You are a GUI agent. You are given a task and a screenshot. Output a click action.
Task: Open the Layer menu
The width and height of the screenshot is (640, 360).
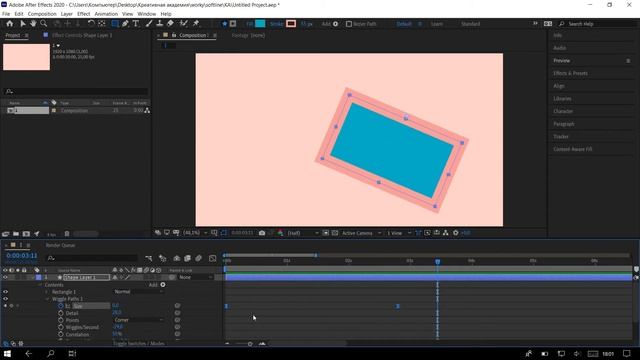coord(67,14)
